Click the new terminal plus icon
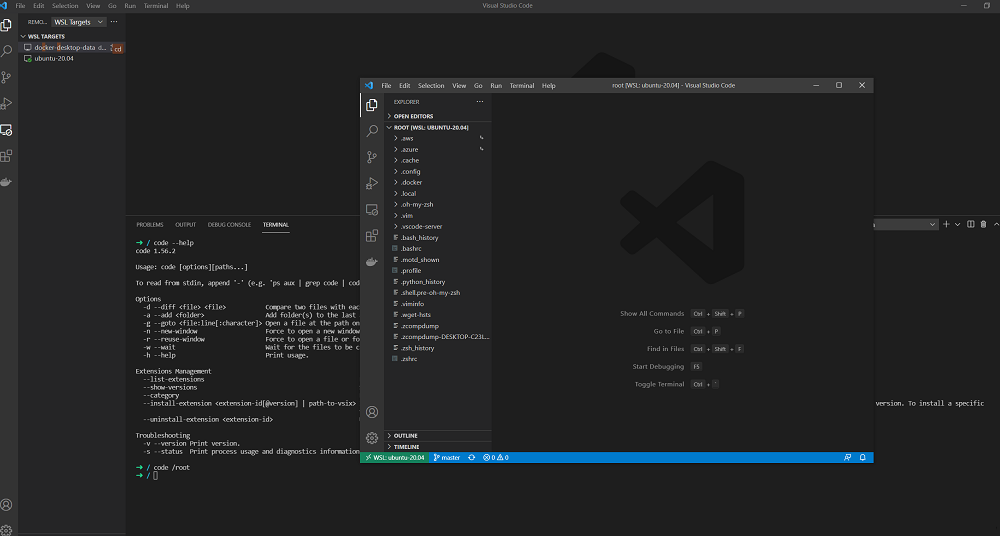Viewport: 1000px width, 536px height. (x=946, y=224)
